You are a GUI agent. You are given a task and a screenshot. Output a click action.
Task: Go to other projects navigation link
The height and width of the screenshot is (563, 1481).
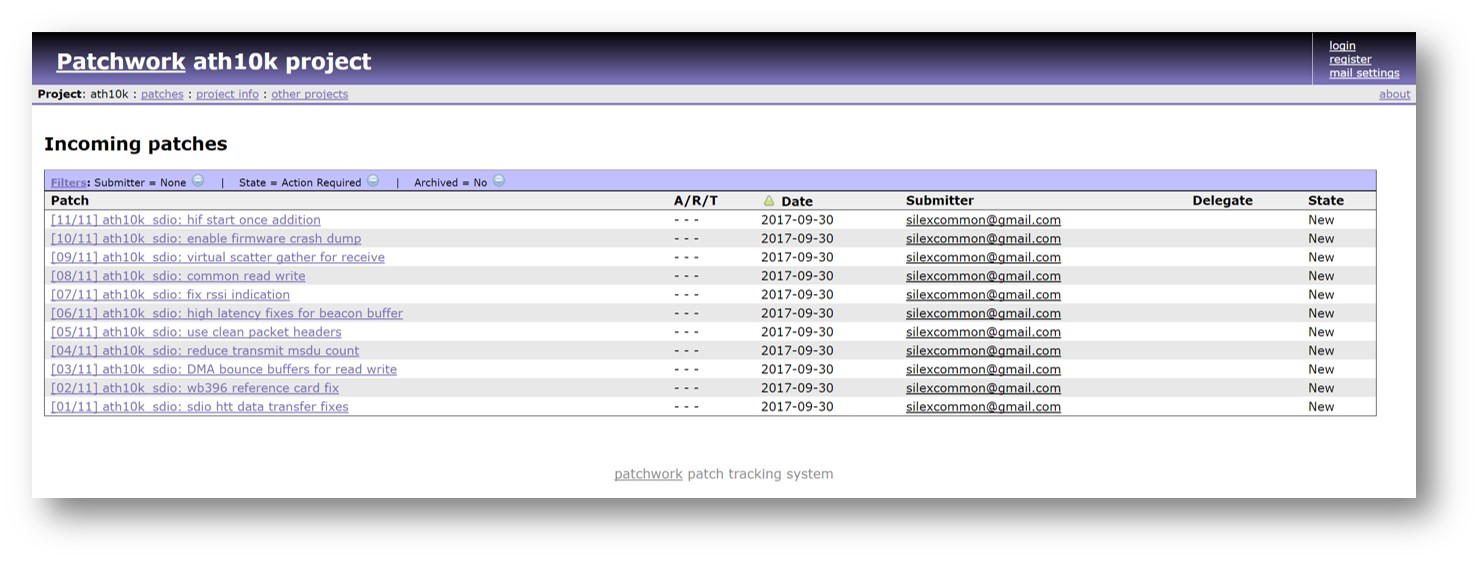(x=310, y=95)
